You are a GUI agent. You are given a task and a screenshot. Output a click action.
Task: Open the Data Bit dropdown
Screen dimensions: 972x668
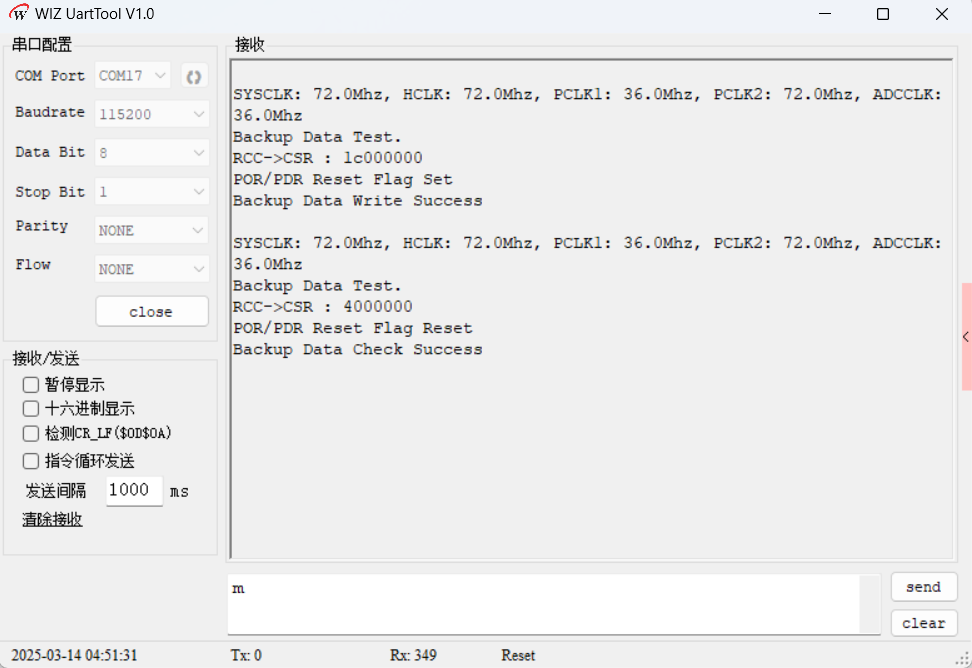[151, 153]
